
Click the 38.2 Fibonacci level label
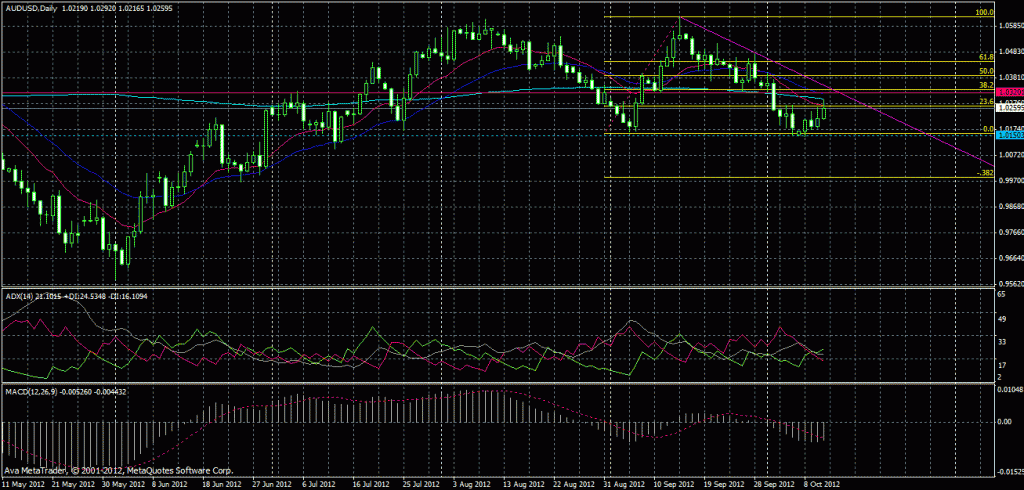click(985, 86)
